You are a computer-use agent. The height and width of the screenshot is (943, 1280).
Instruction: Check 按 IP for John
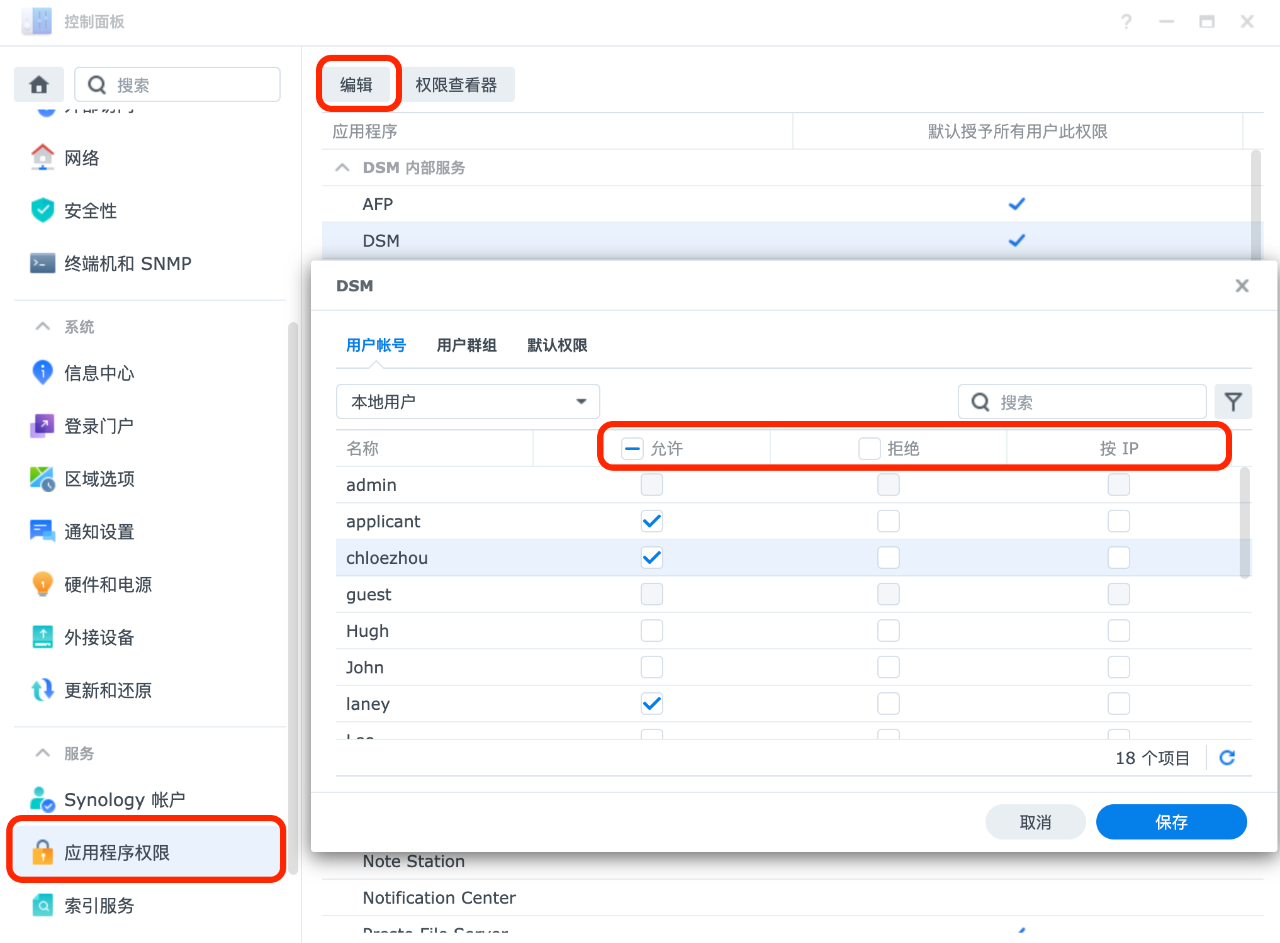coord(1119,667)
